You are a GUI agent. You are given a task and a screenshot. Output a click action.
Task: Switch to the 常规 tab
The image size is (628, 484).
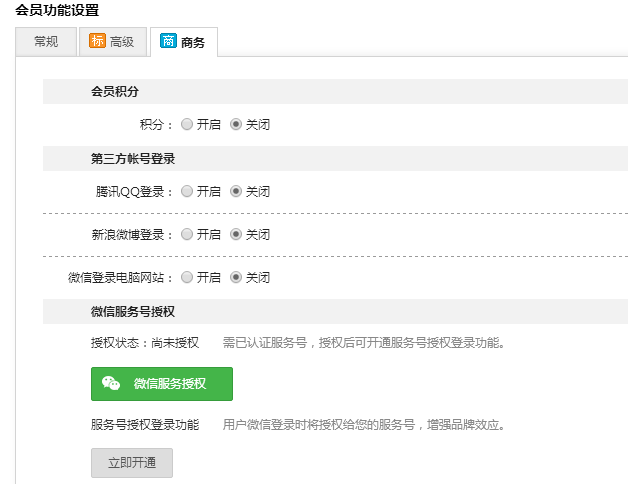46,42
